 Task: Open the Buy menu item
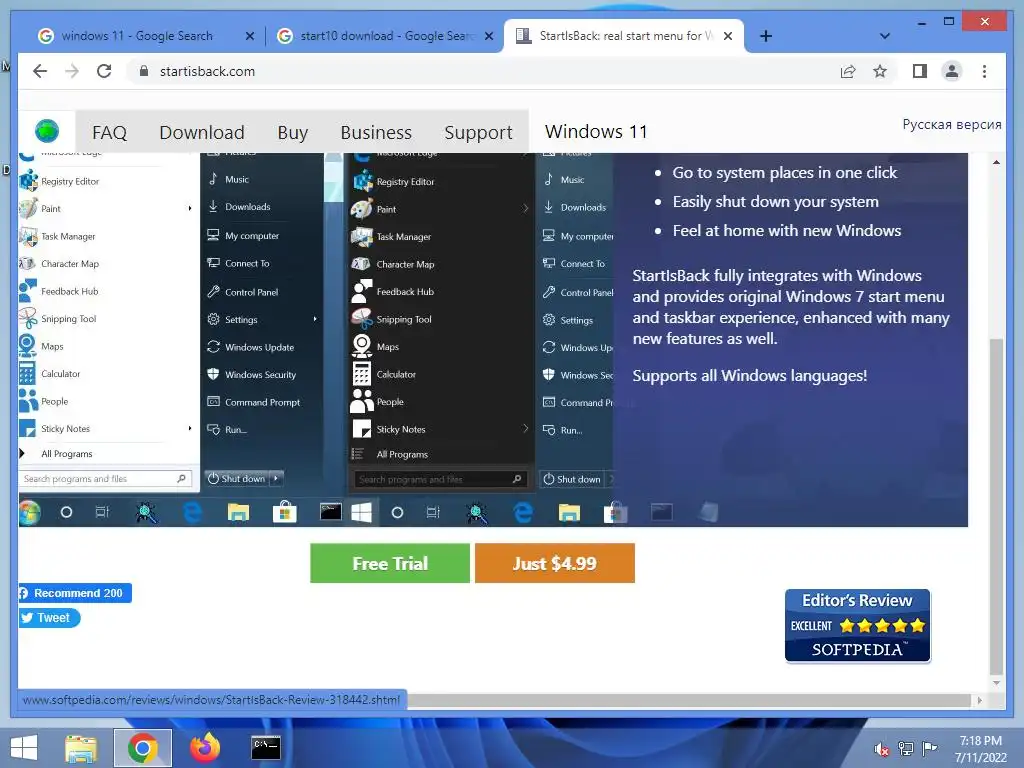click(293, 133)
